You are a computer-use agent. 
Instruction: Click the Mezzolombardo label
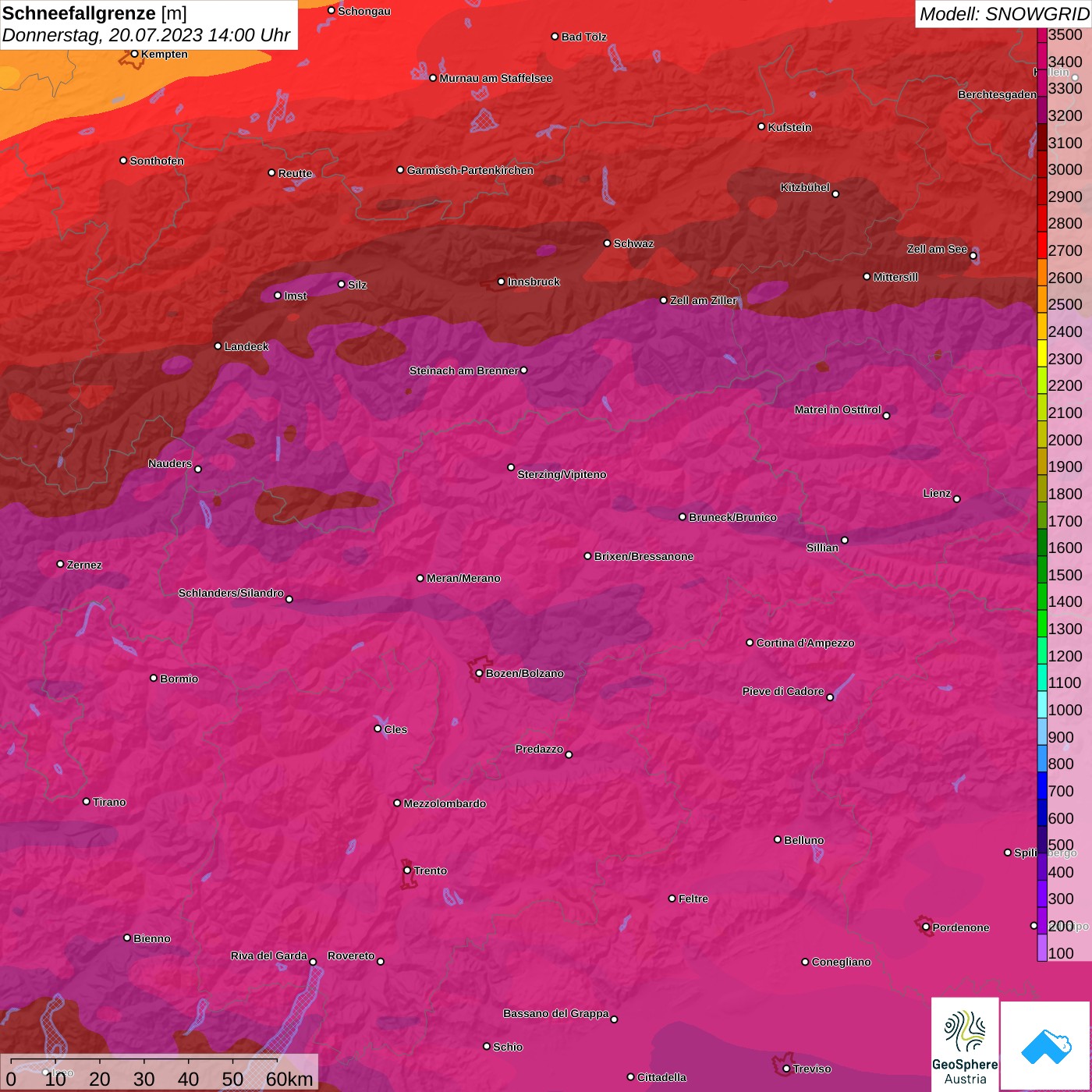(x=445, y=803)
